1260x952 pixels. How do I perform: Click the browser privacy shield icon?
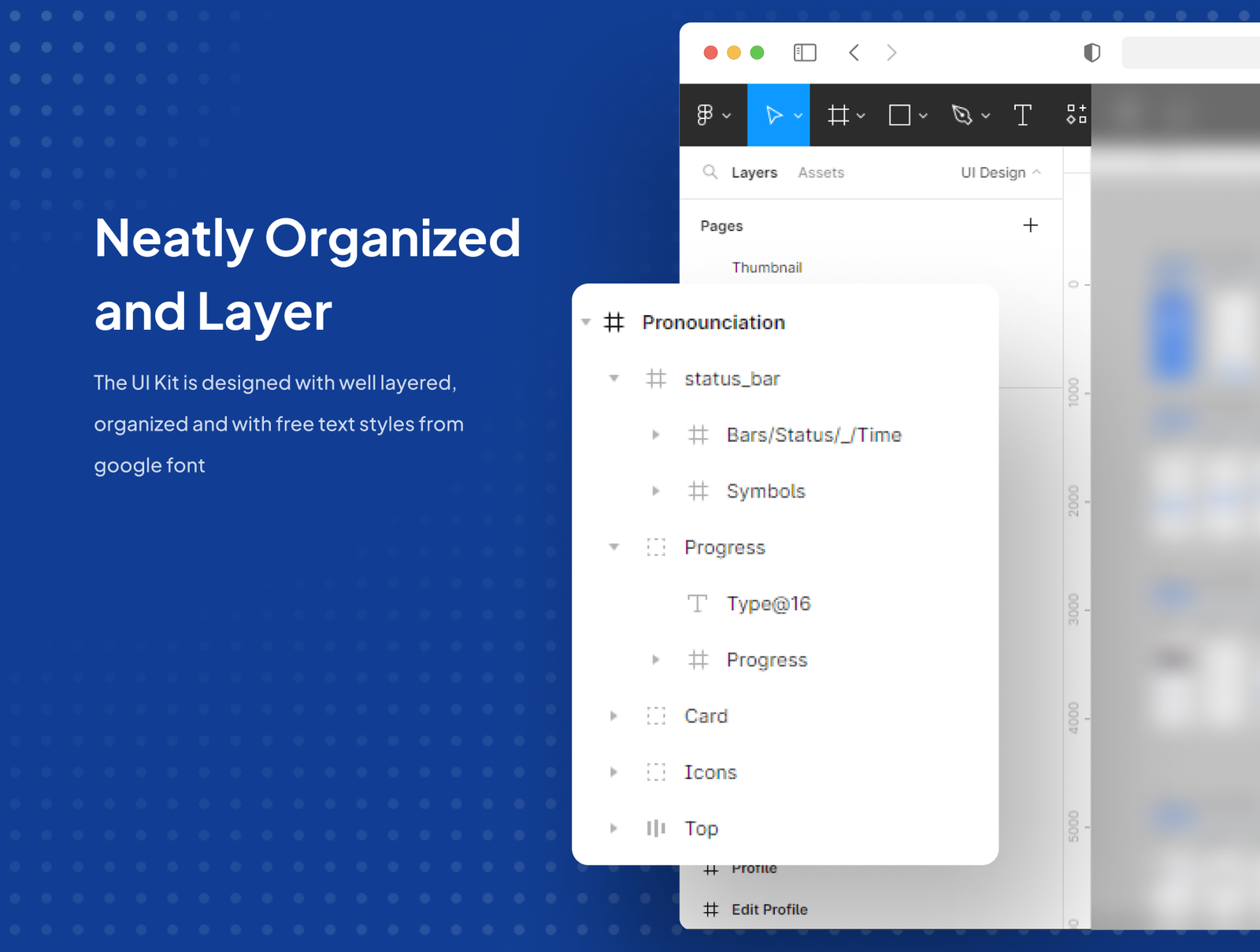1091,53
